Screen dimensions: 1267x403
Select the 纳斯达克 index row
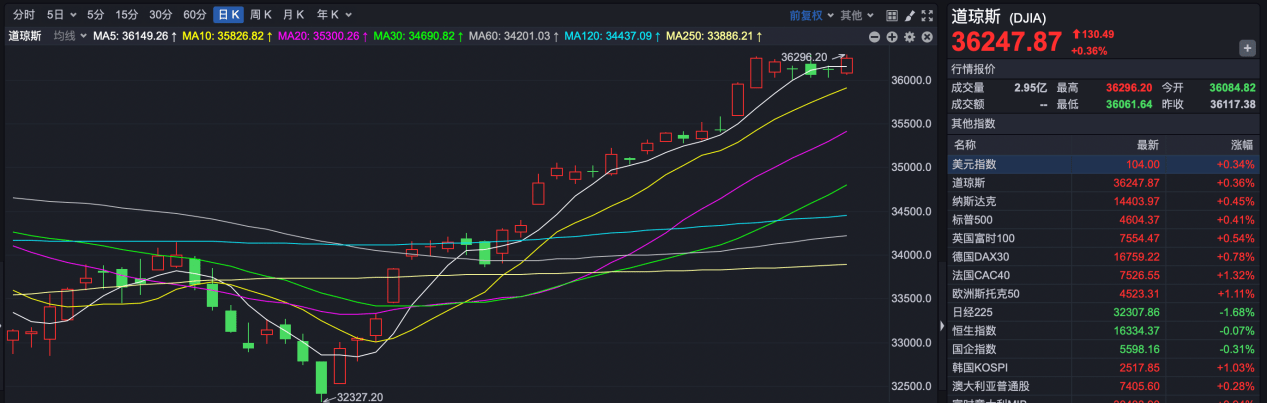[x=1105, y=201]
